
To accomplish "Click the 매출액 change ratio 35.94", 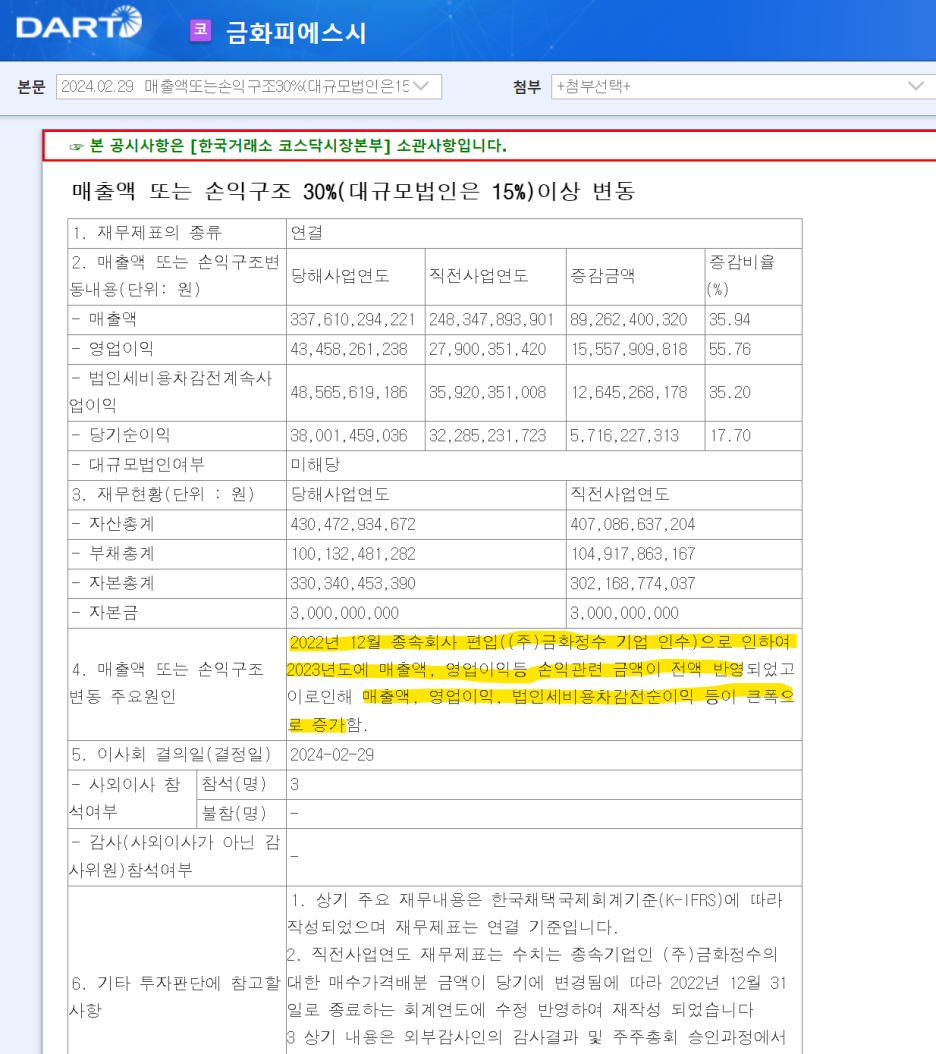I will pyautogui.click(x=730, y=320).
